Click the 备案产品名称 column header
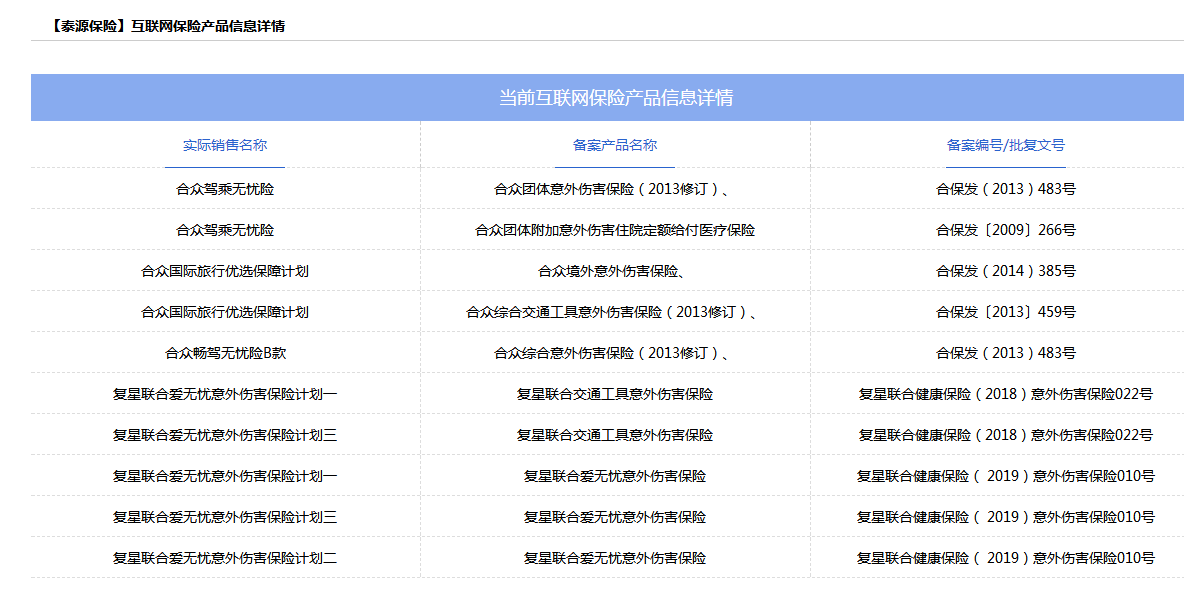Image resolution: width=1184 pixels, height=598 pixels. click(x=615, y=145)
